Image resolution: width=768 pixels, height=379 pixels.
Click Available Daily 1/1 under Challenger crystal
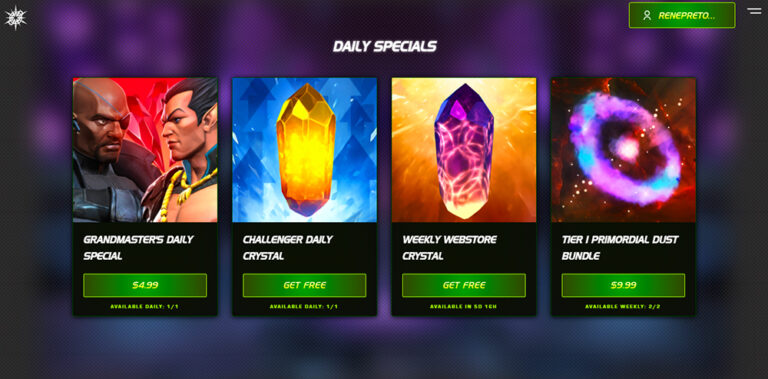304,307
